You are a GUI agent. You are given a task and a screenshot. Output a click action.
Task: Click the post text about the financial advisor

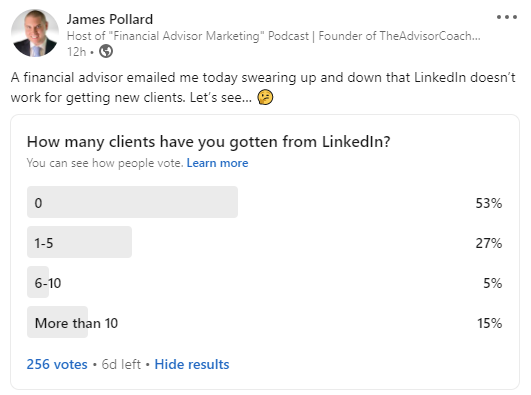tap(263, 87)
